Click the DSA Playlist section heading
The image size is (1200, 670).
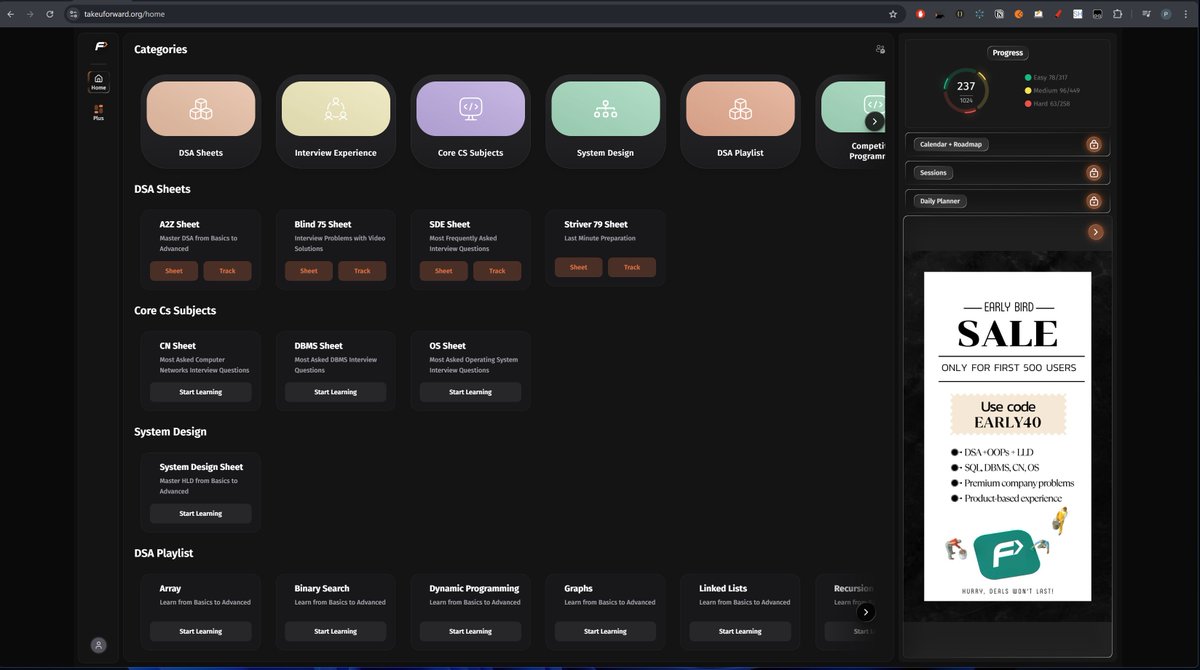click(164, 553)
